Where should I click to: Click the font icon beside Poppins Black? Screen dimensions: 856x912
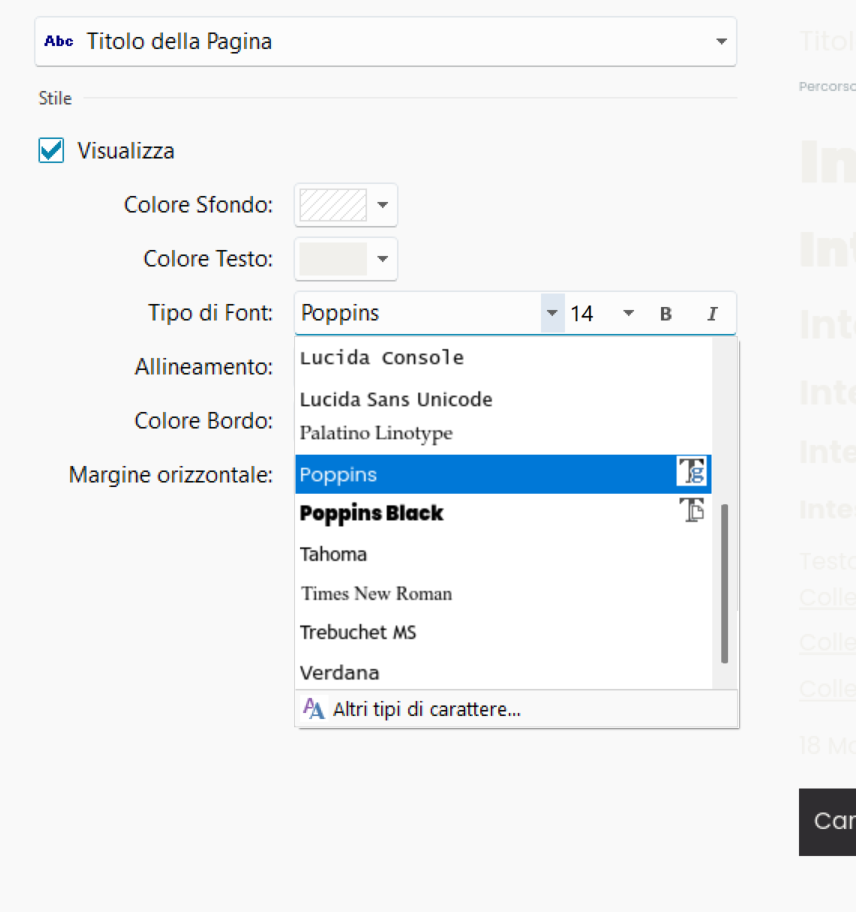point(692,511)
